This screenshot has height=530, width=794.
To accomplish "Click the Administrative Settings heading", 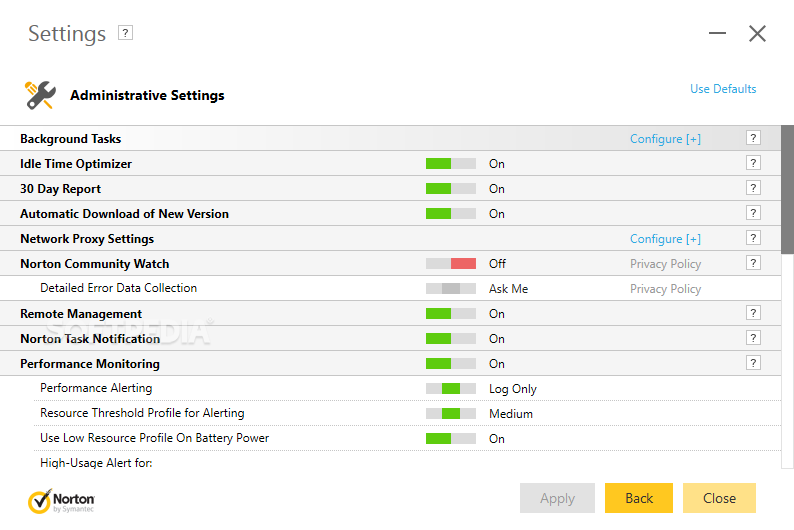I will [x=147, y=95].
